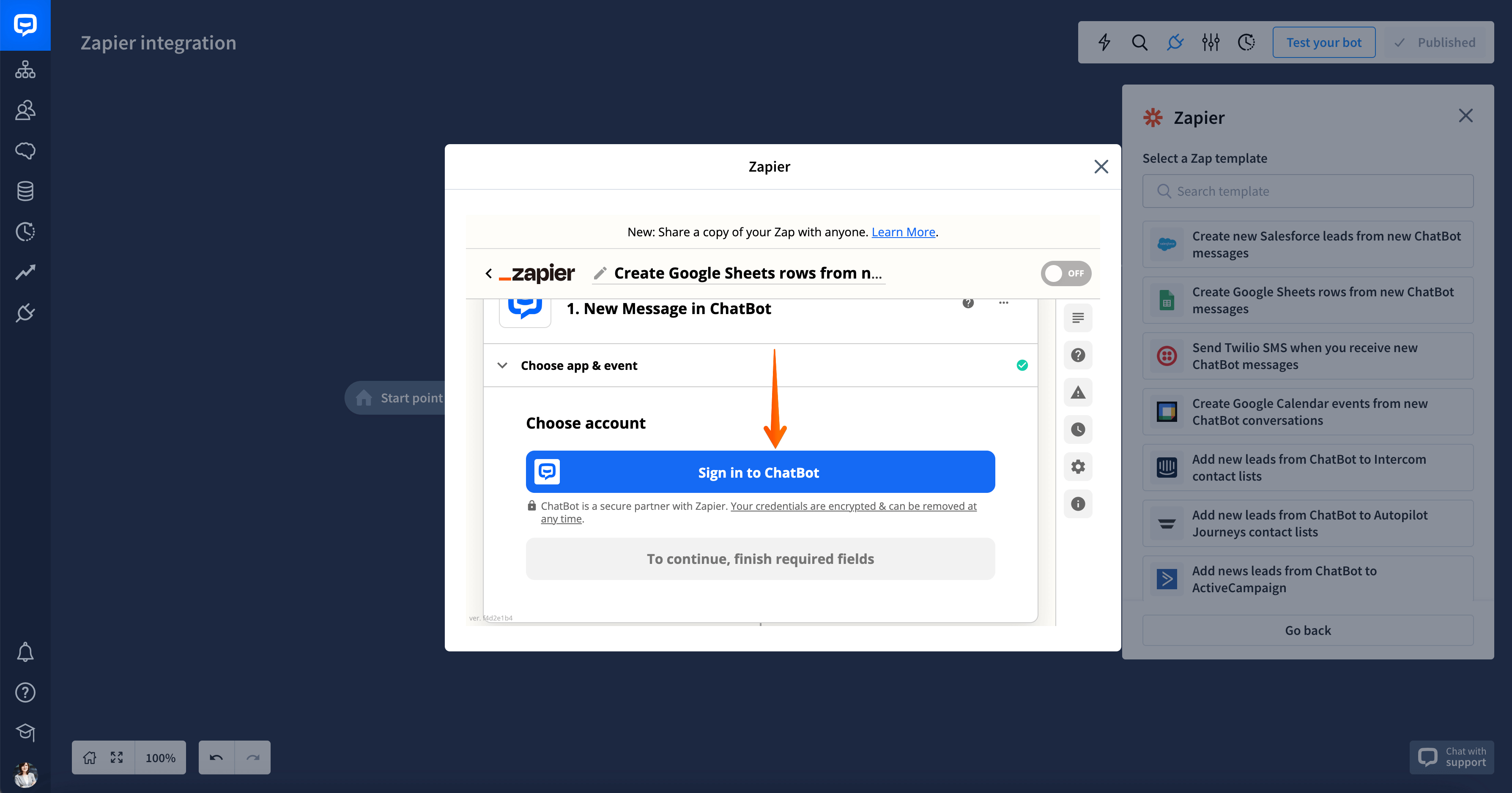Open the step help question icon

pos(968,303)
